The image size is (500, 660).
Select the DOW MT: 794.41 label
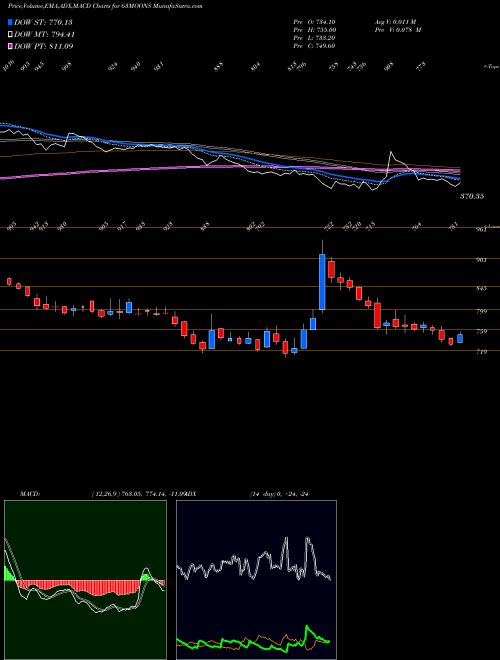[44, 35]
